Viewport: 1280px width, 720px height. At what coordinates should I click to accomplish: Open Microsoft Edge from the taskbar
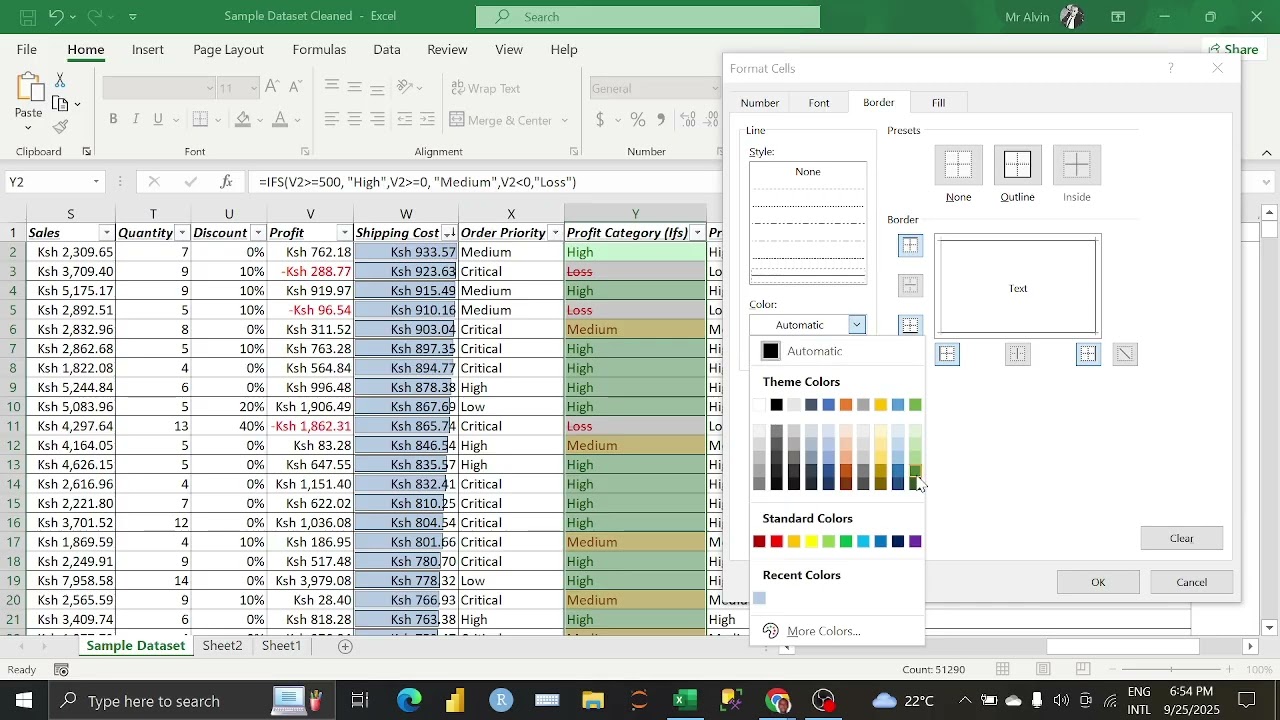click(409, 700)
